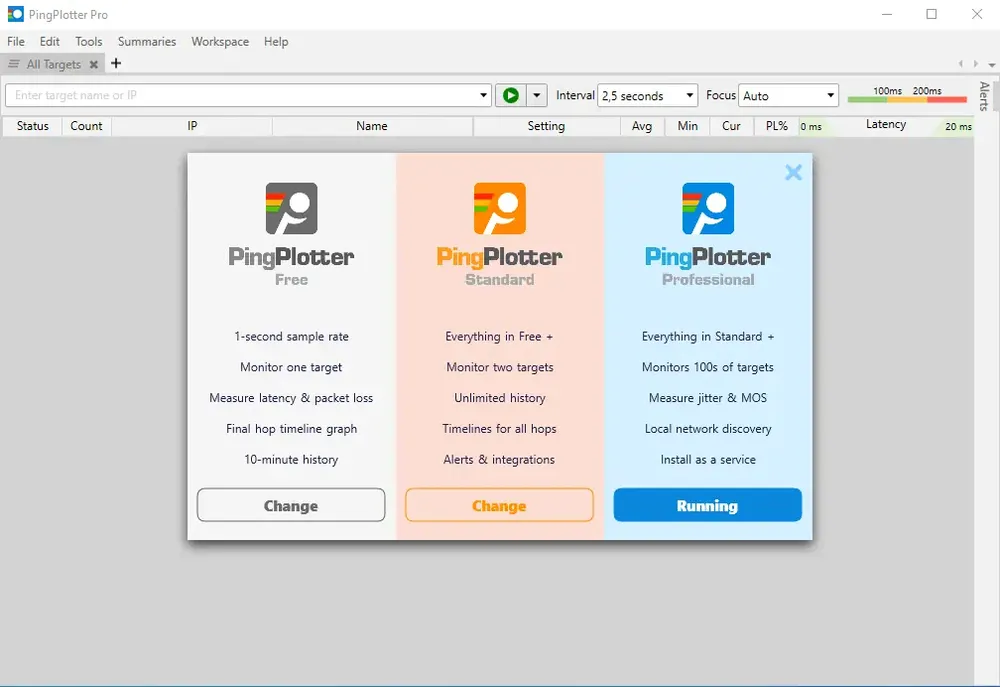Image resolution: width=1000 pixels, height=687 pixels.
Task: Sort by the PL% column header
Action: [777, 126]
